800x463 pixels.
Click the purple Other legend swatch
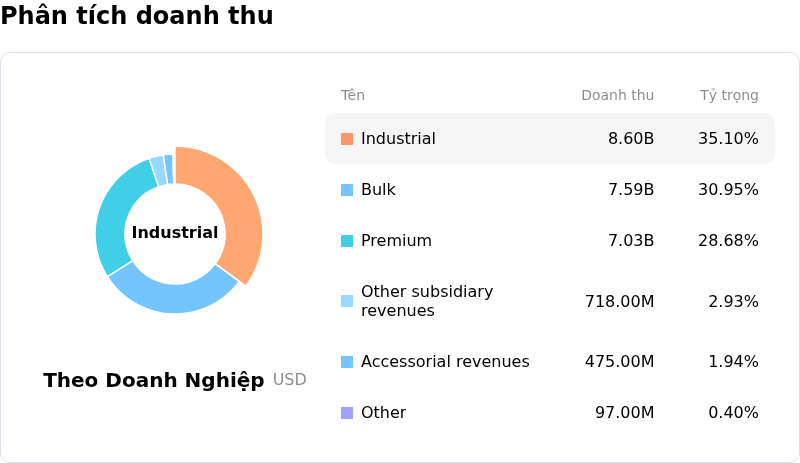pos(347,413)
